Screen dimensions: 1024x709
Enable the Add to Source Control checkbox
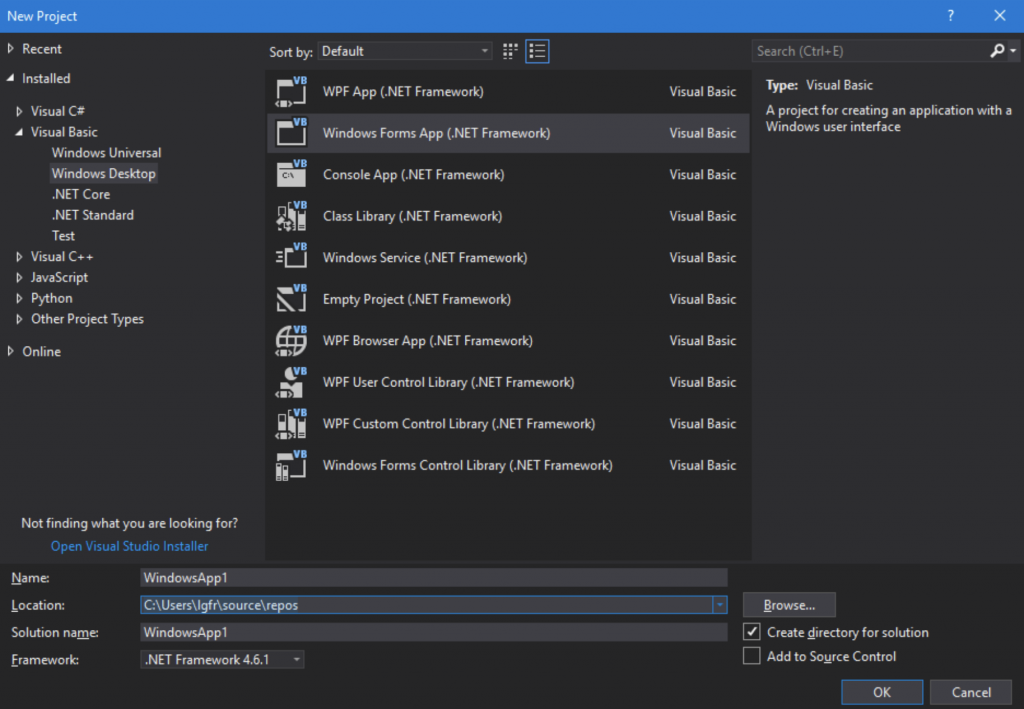click(x=751, y=656)
